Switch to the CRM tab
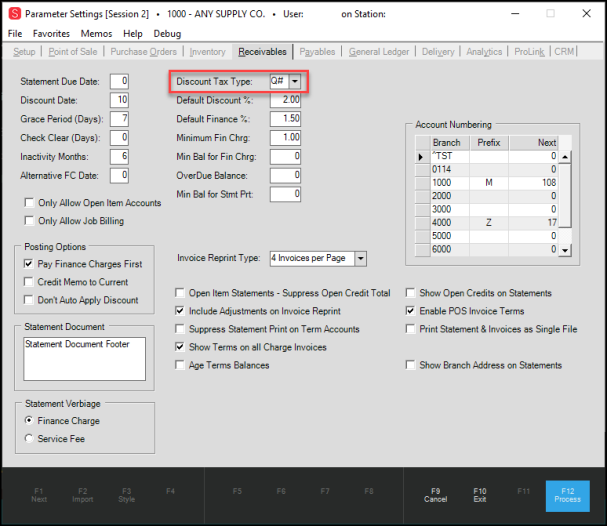 (564, 51)
